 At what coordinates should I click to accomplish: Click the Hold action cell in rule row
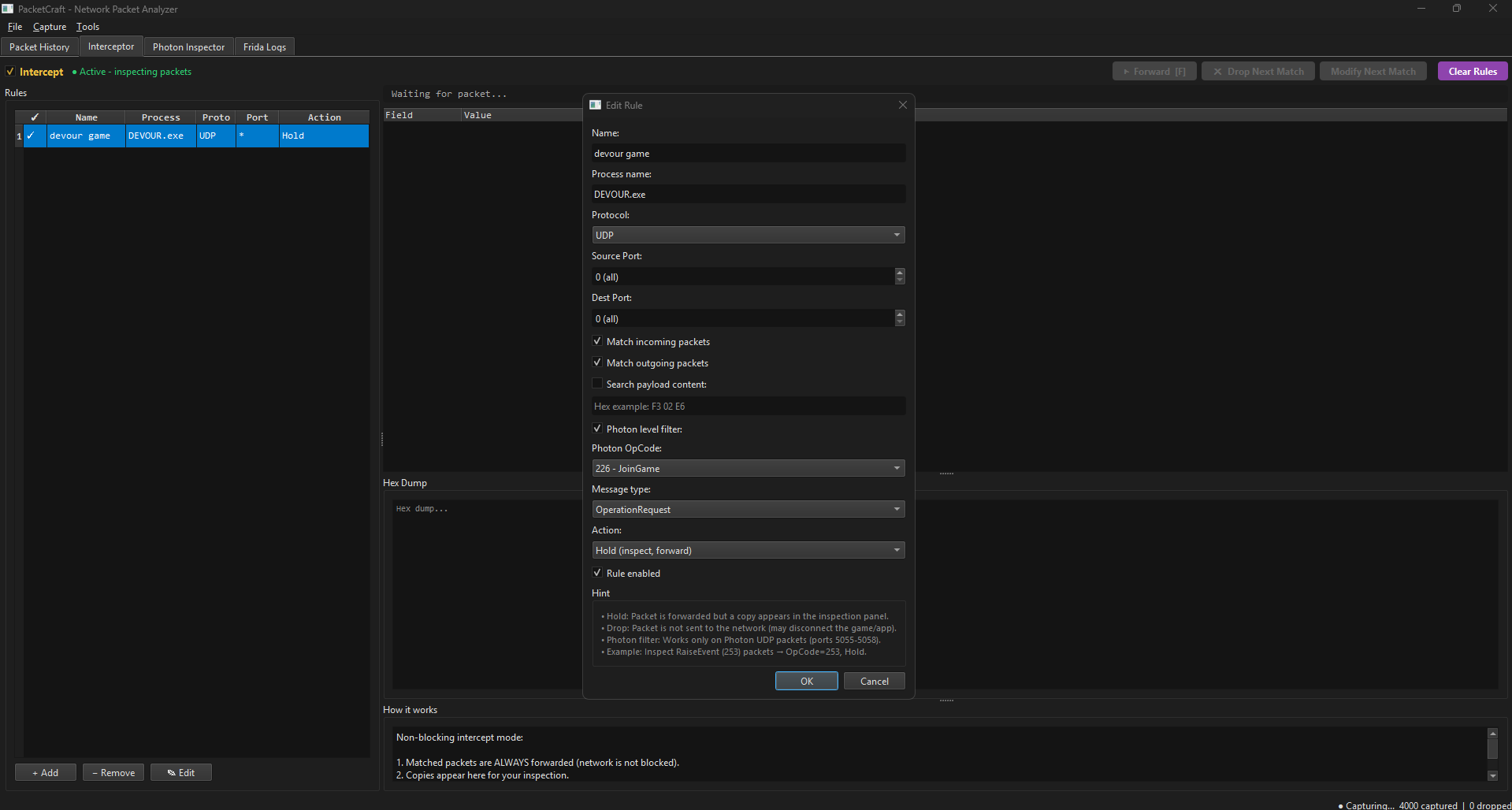pyautogui.click(x=324, y=136)
